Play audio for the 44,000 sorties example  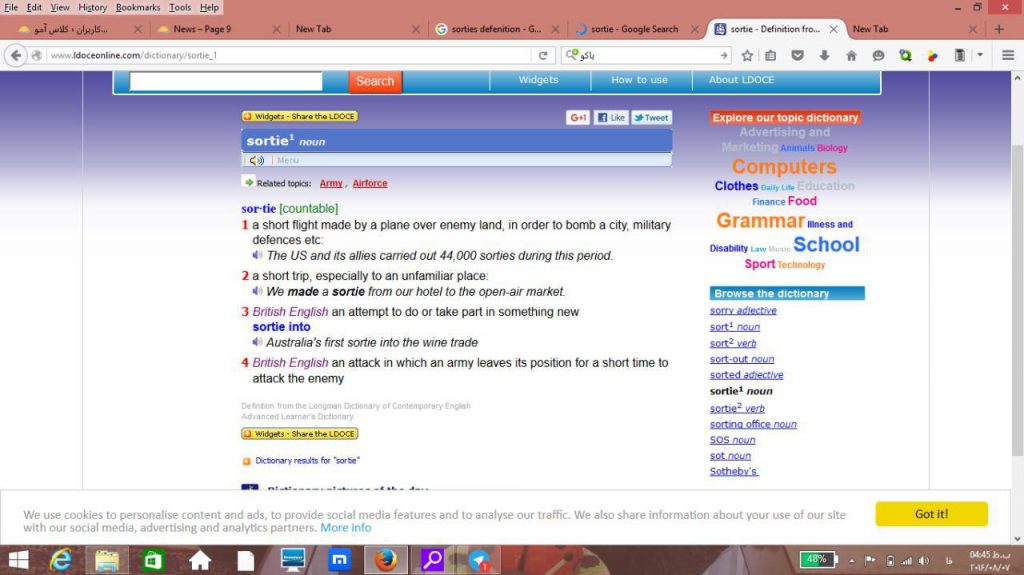257,255
